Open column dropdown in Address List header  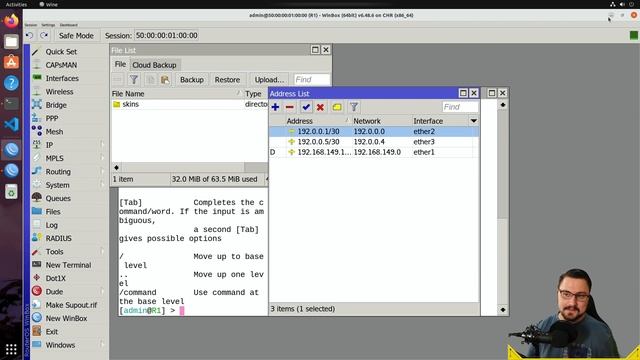[473, 121]
